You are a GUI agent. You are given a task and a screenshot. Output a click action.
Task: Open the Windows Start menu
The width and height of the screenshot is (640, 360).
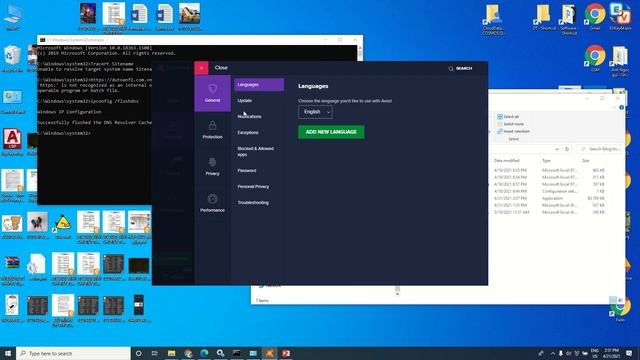[x=8, y=353]
